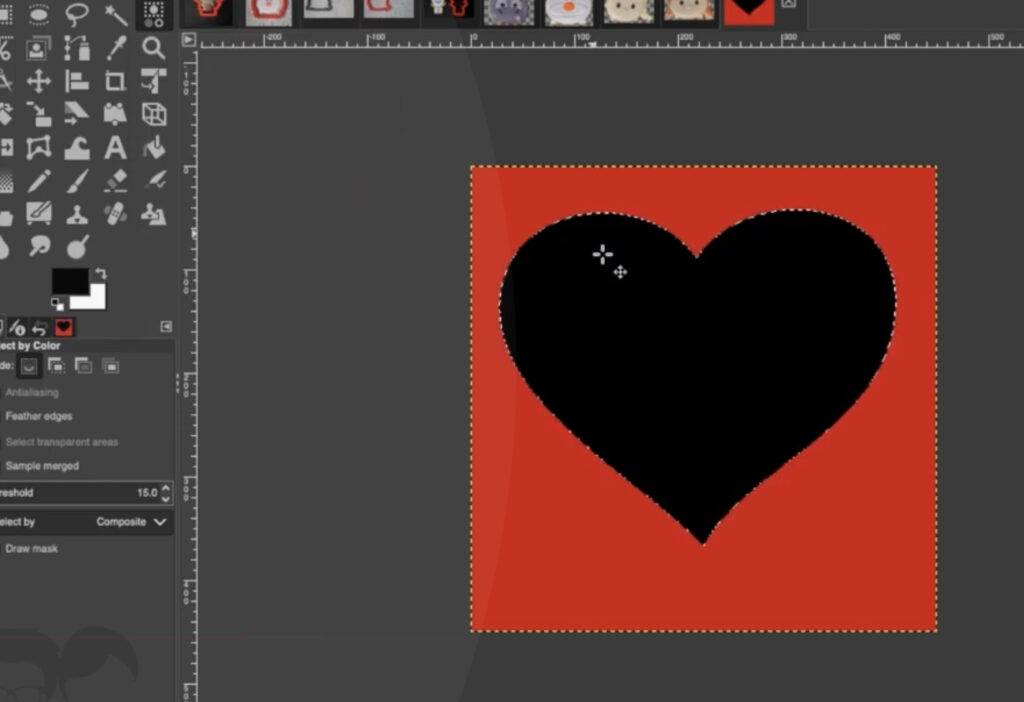1024x702 pixels.
Task: Toggle the Sample merged option
Action: tap(42, 466)
